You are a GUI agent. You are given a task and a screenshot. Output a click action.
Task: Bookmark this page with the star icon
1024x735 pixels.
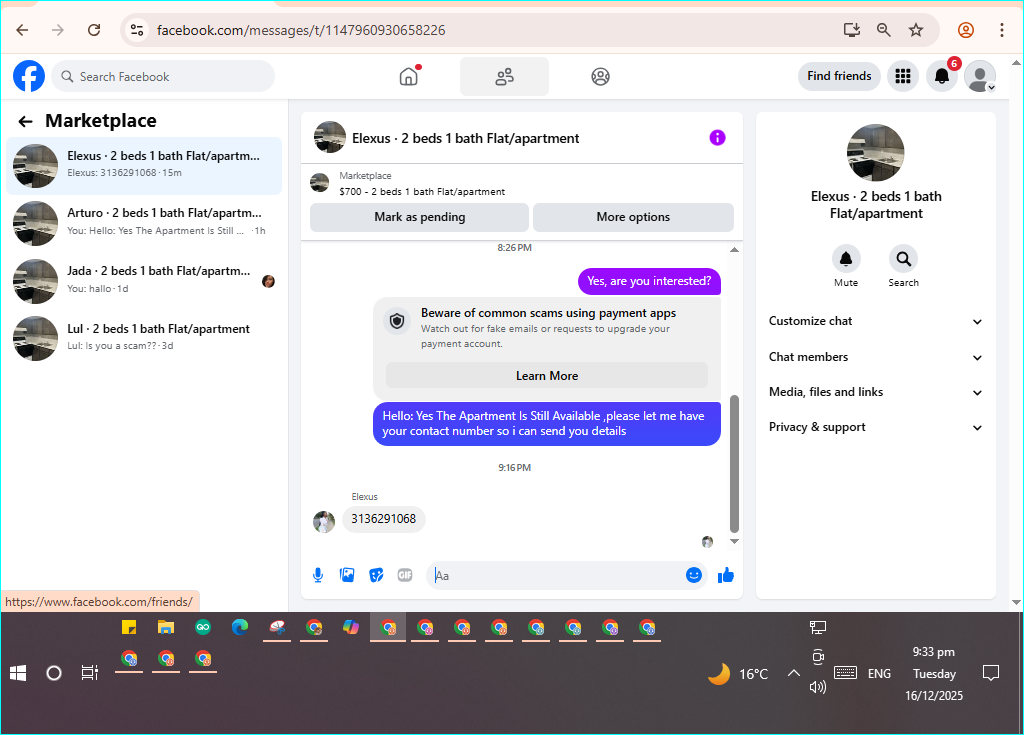click(916, 29)
